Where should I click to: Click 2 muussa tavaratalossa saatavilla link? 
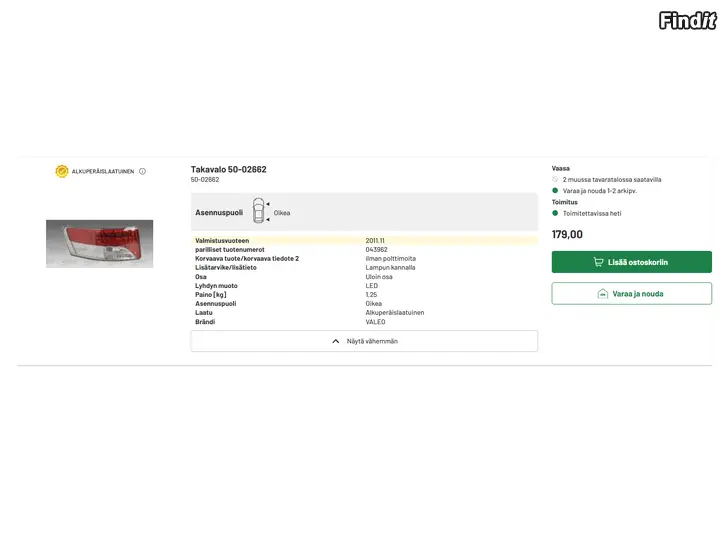tap(612, 179)
